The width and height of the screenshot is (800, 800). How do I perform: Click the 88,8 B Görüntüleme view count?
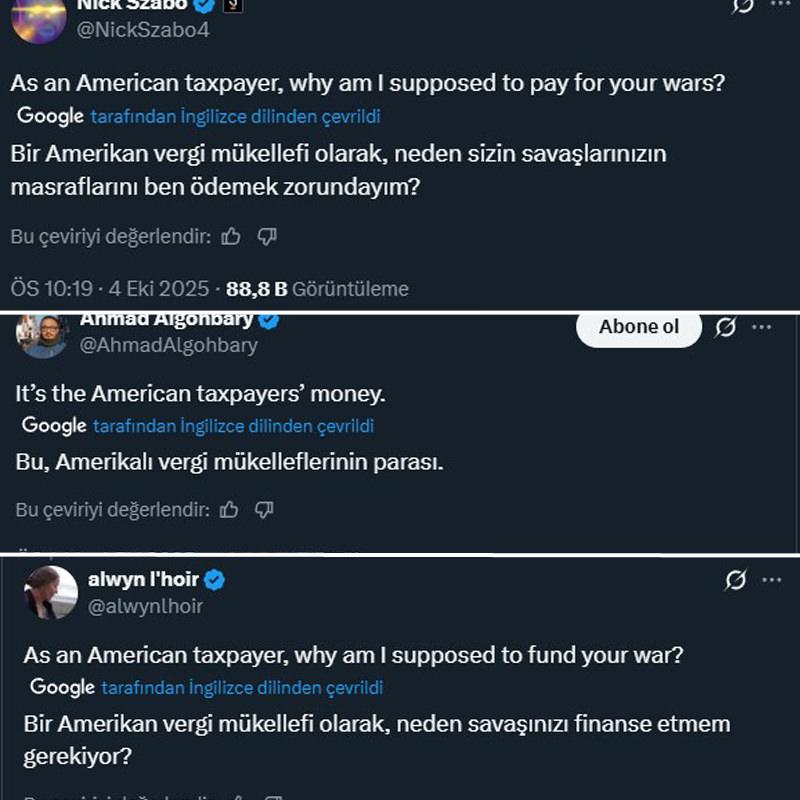pos(317,289)
